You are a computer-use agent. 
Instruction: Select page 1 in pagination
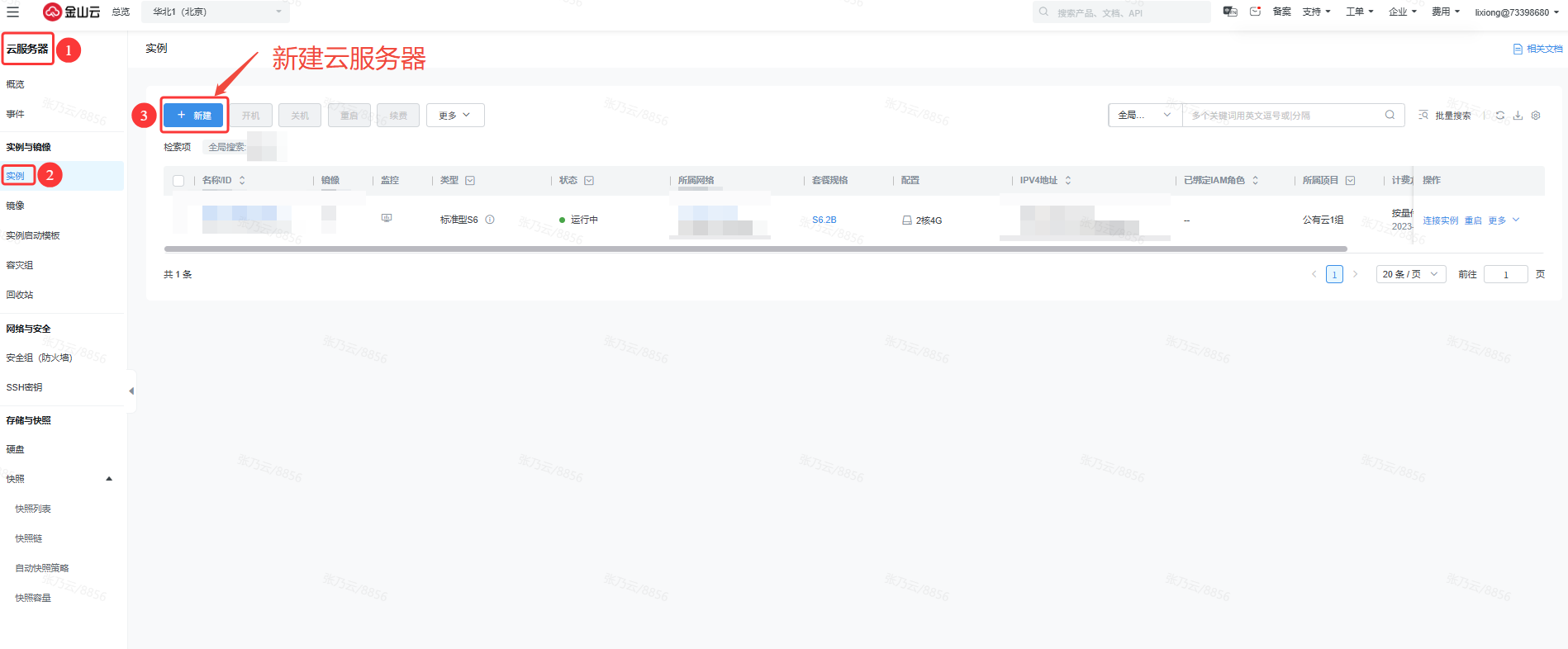[1334, 274]
